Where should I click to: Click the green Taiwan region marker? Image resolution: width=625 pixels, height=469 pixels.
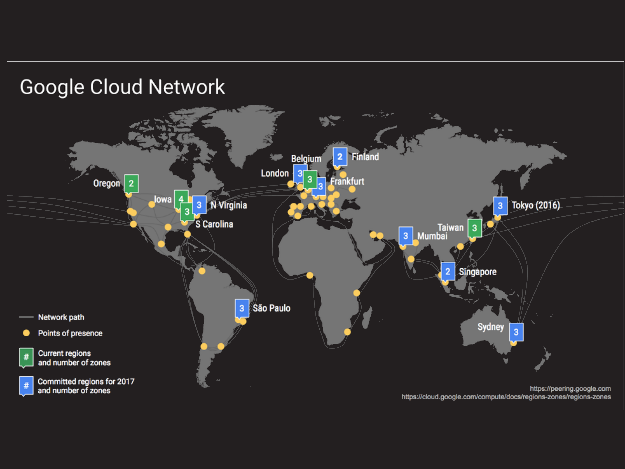point(474,229)
